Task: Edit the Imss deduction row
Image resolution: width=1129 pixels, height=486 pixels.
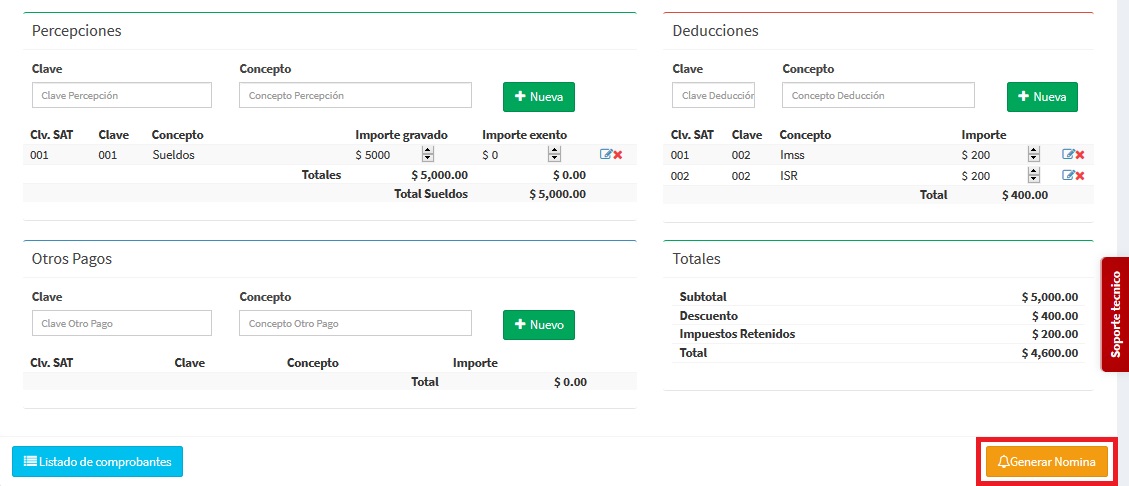Action: coord(1068,155)
